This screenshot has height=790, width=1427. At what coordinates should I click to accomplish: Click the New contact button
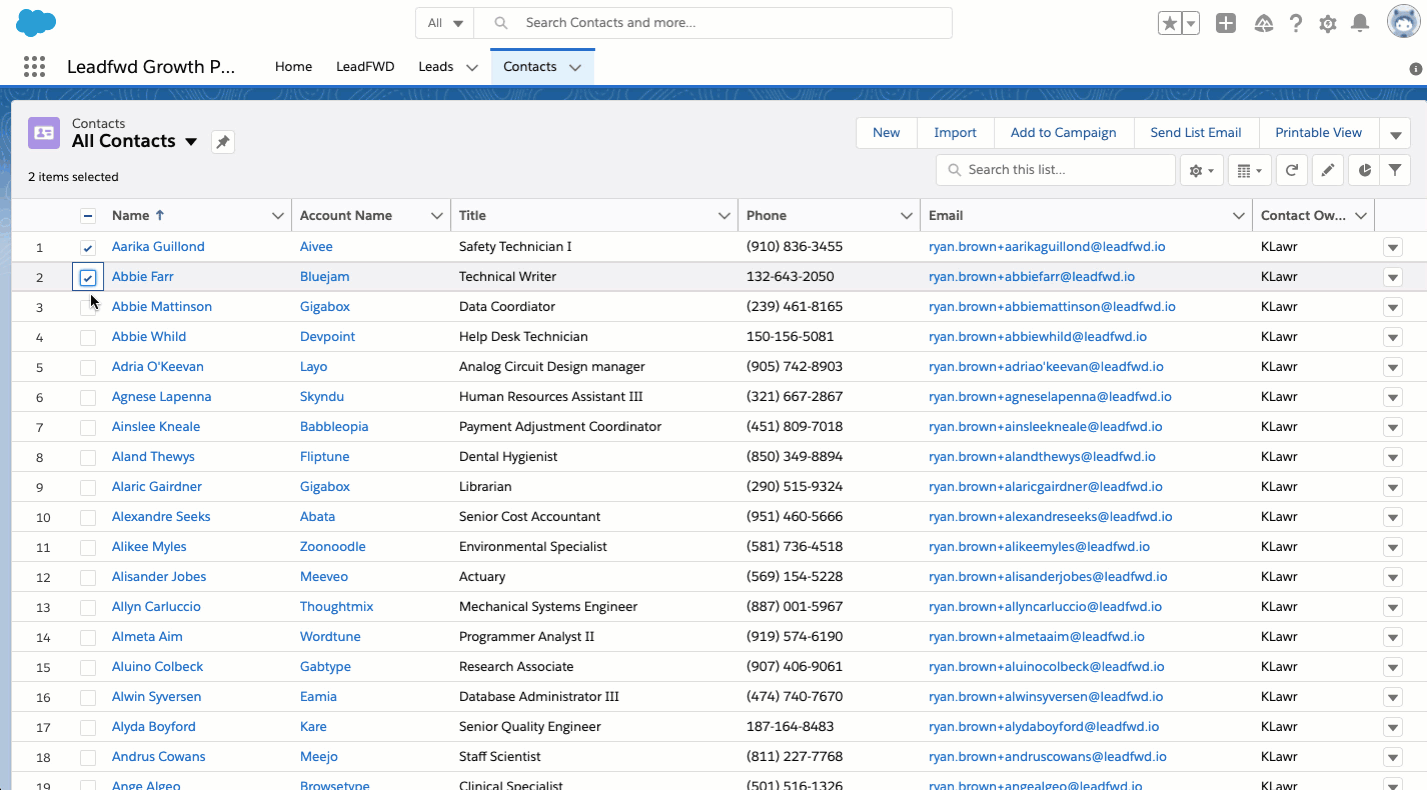point(886,133)
